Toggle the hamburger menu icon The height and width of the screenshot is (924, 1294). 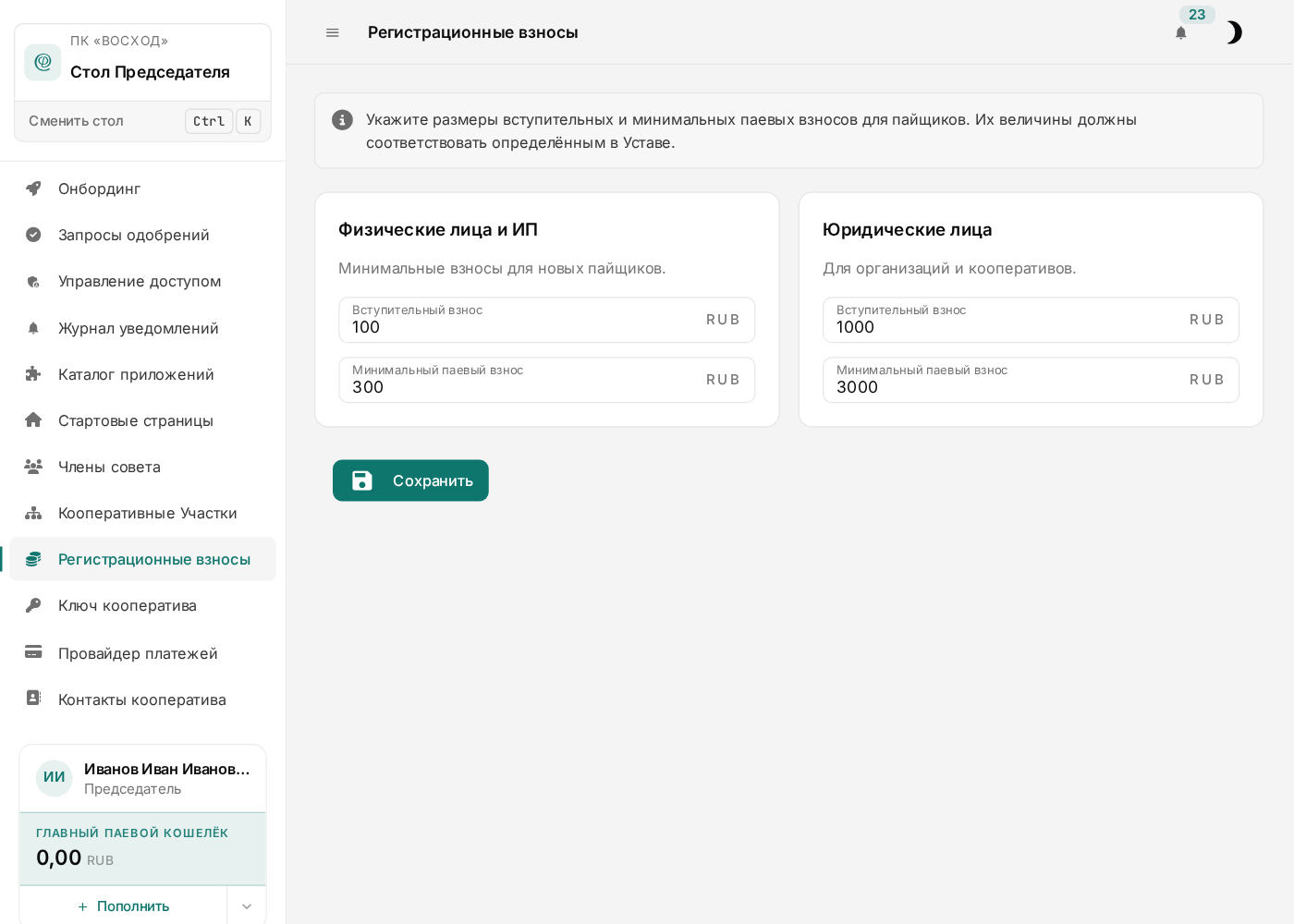(x=333, y=32)
